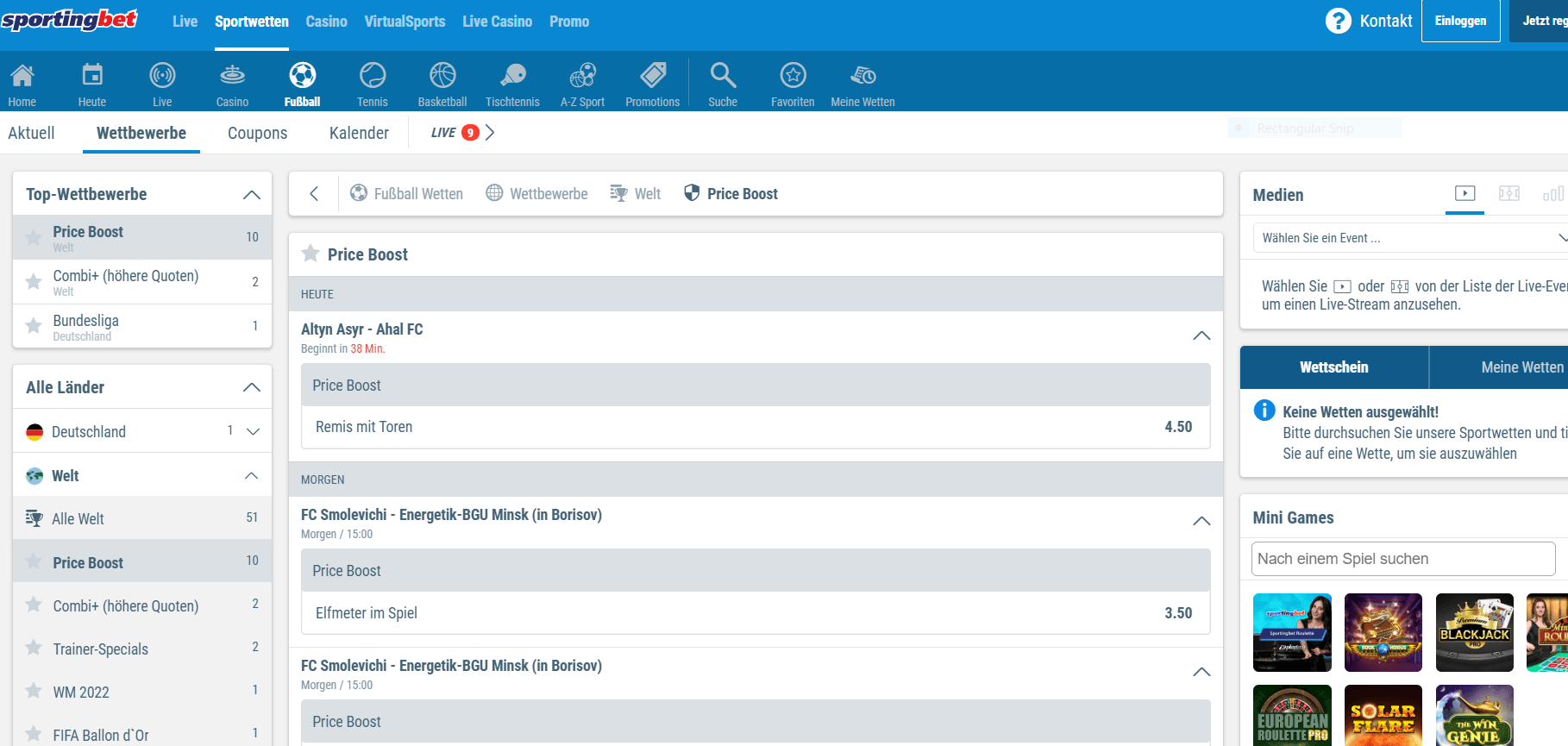Click the info icon in the Wettschein panel

[x=1264, y=411]
